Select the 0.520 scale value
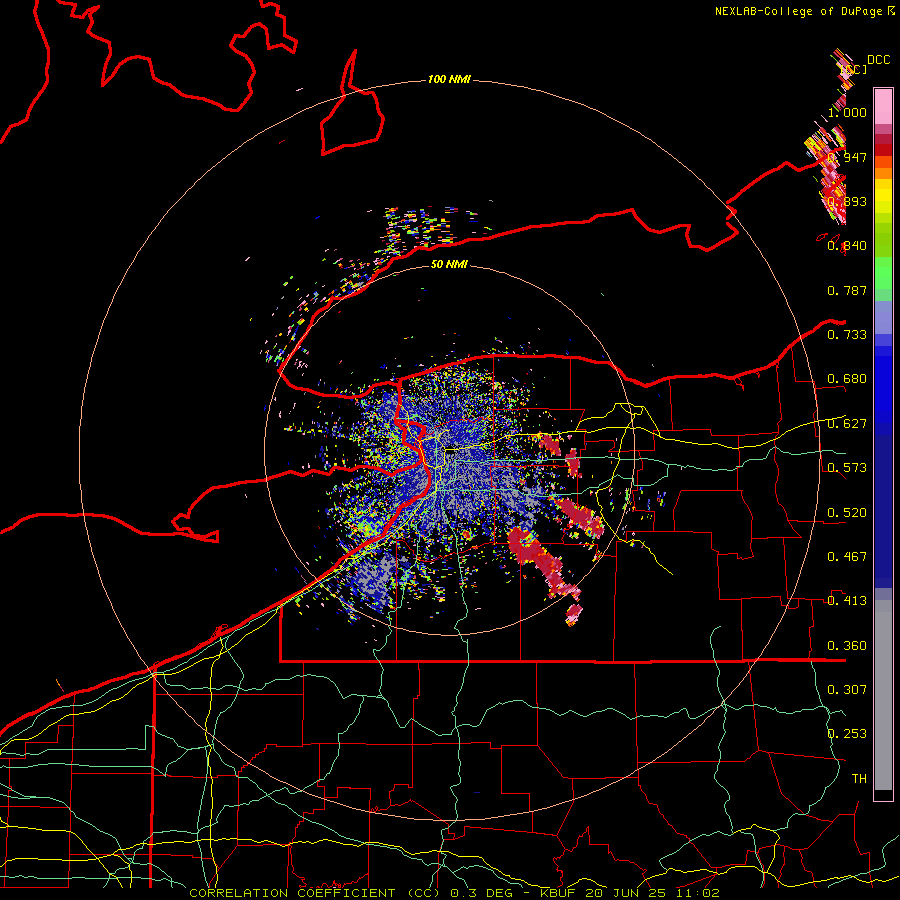The height and width of the screenshot is (900, 900). (847, 513)
